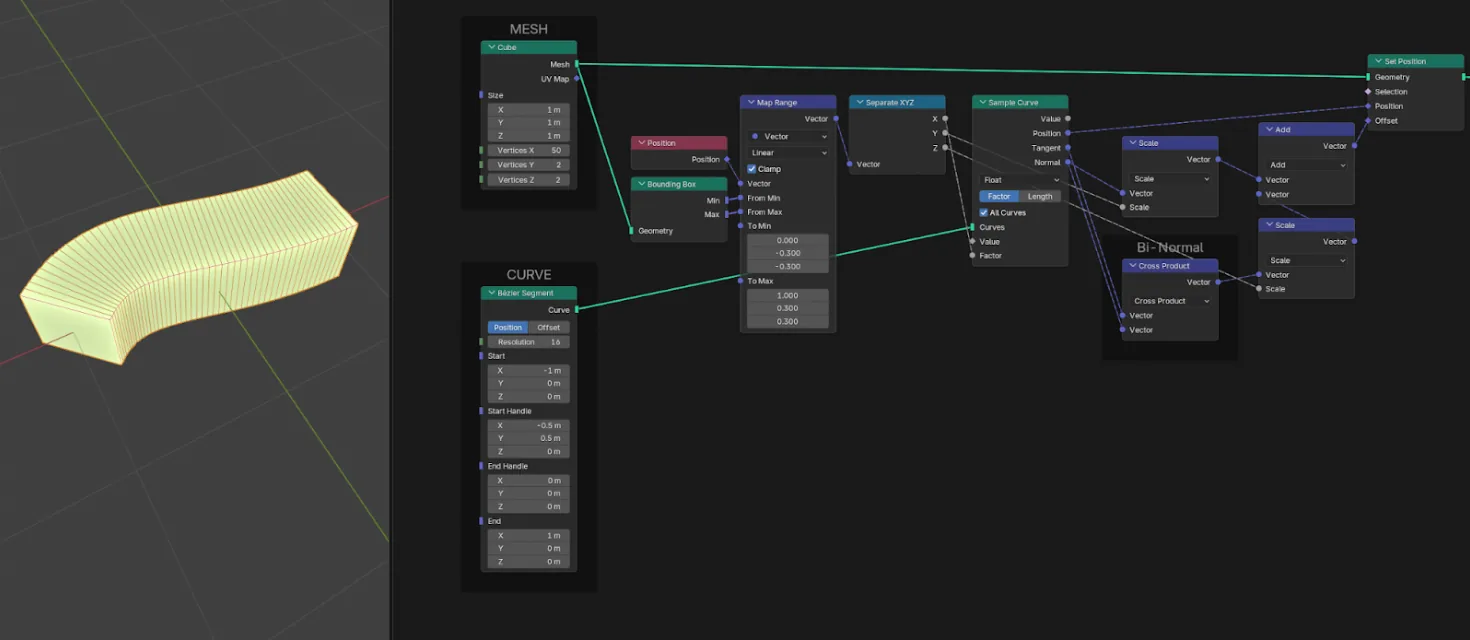Collapse the Sample Curve node chevron
The width and height of the screenshot is (1470, 640).
coord(982,102)
